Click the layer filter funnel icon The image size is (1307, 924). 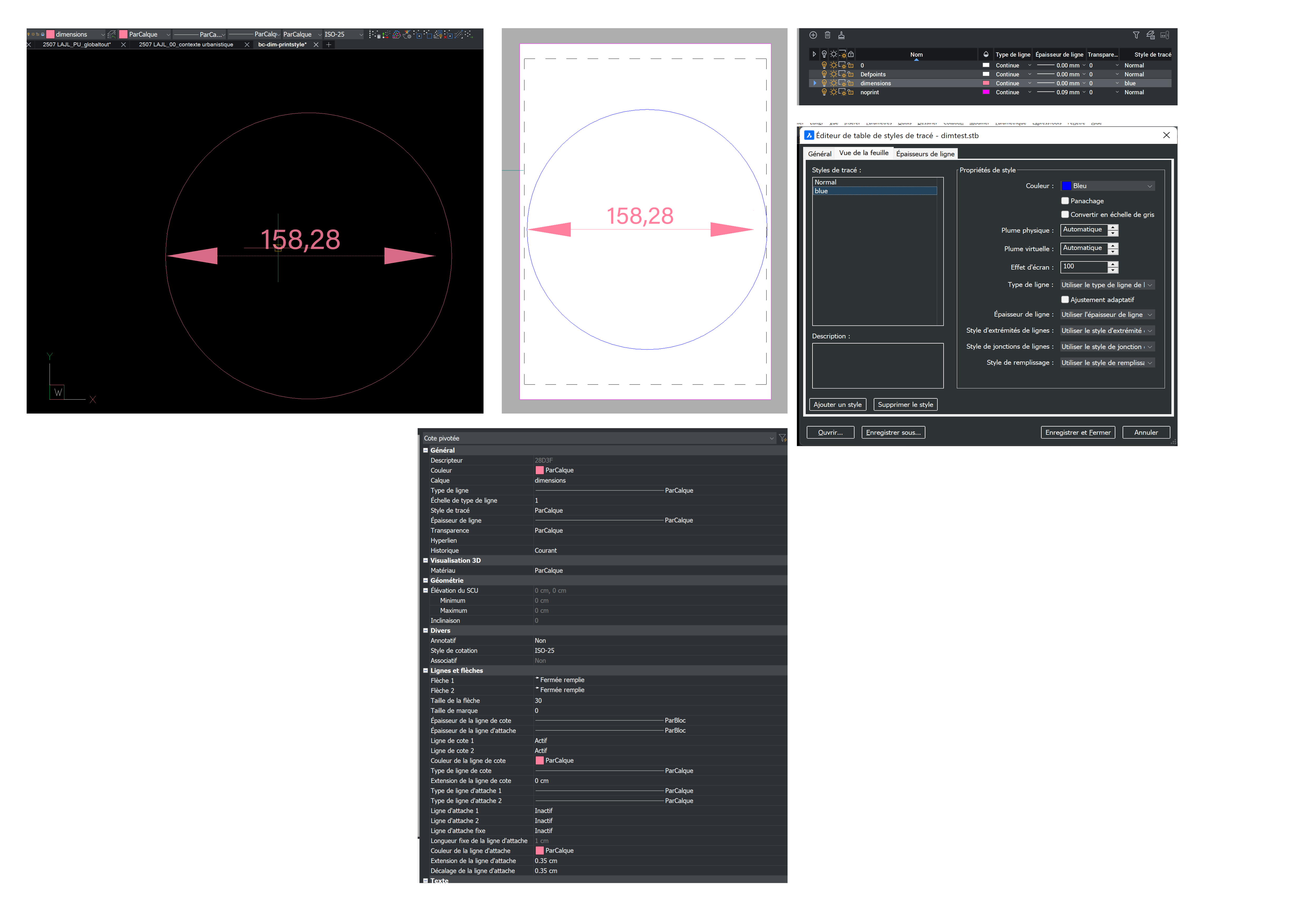[1136, 35]
